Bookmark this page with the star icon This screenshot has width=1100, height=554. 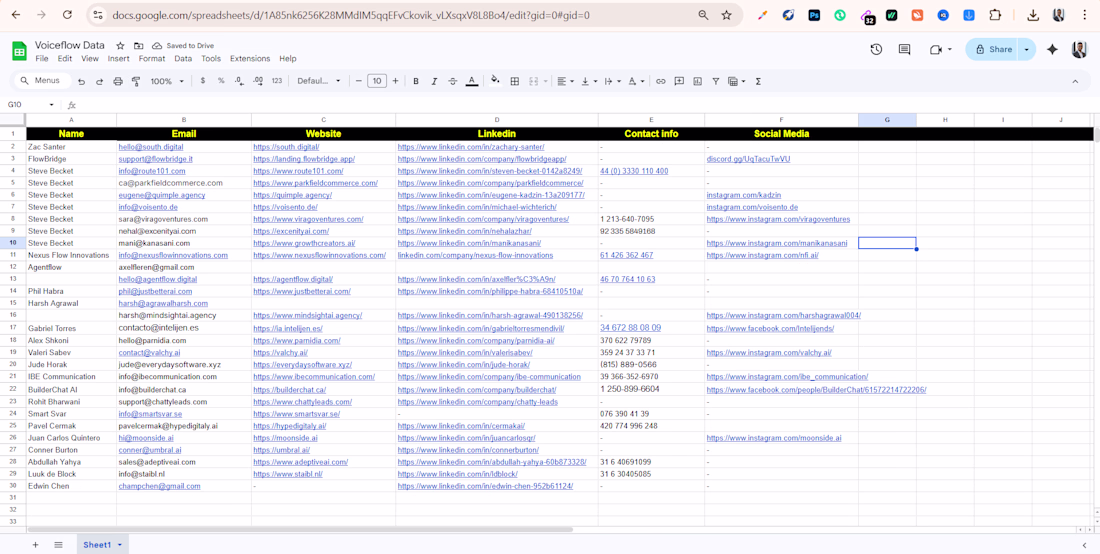click(726, 15)
